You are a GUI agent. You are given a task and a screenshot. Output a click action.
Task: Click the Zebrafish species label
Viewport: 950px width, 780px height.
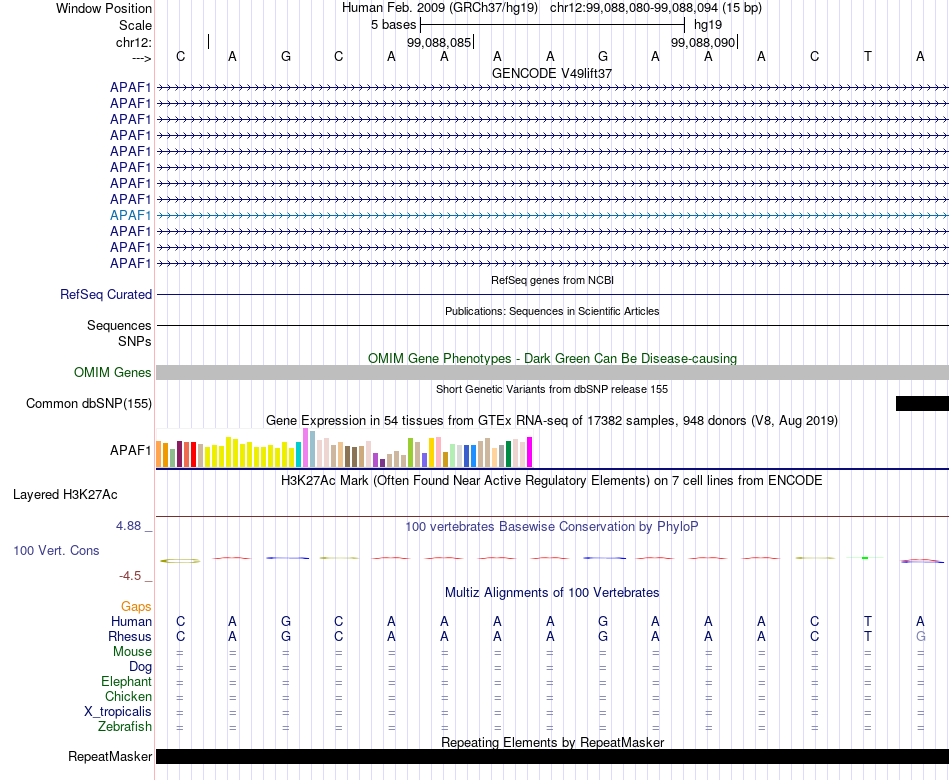click(125, 726)
